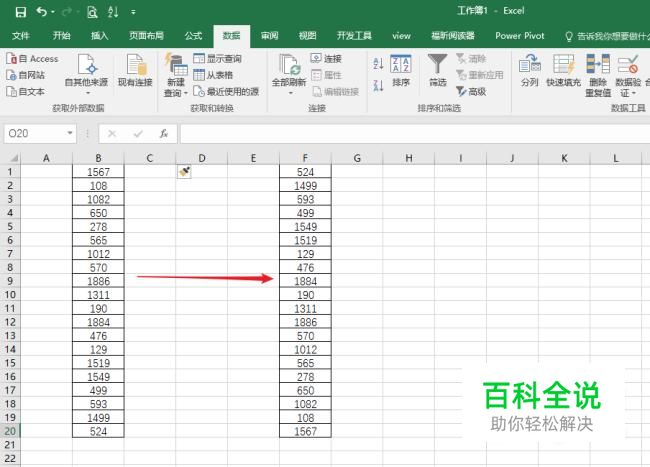Click the formula bar enter checkmark button
650x467 pixels.
pos(138,133)
